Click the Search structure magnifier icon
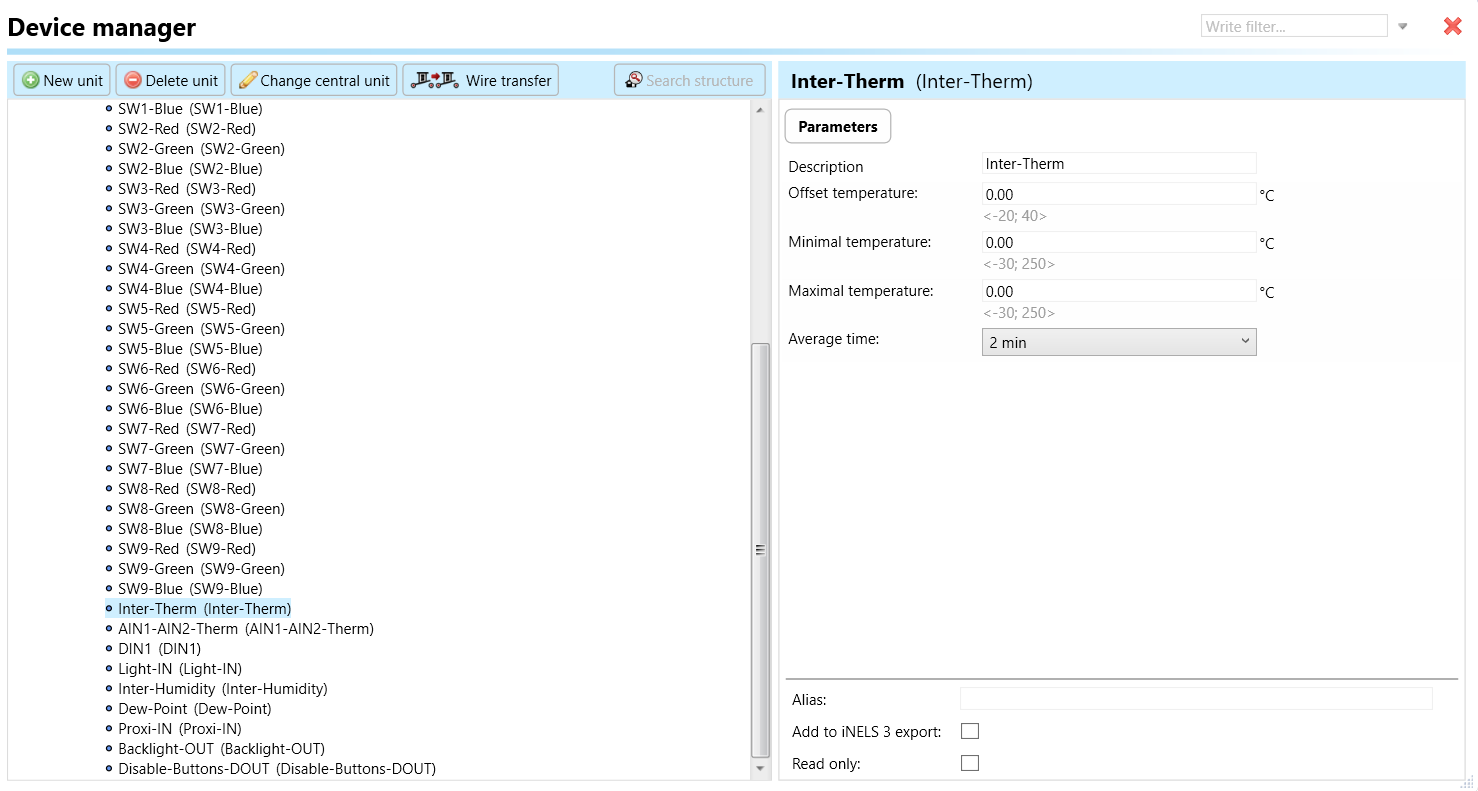Viewport: 1478px width, 791px height. pyautogui.click(x=633, y=80)
